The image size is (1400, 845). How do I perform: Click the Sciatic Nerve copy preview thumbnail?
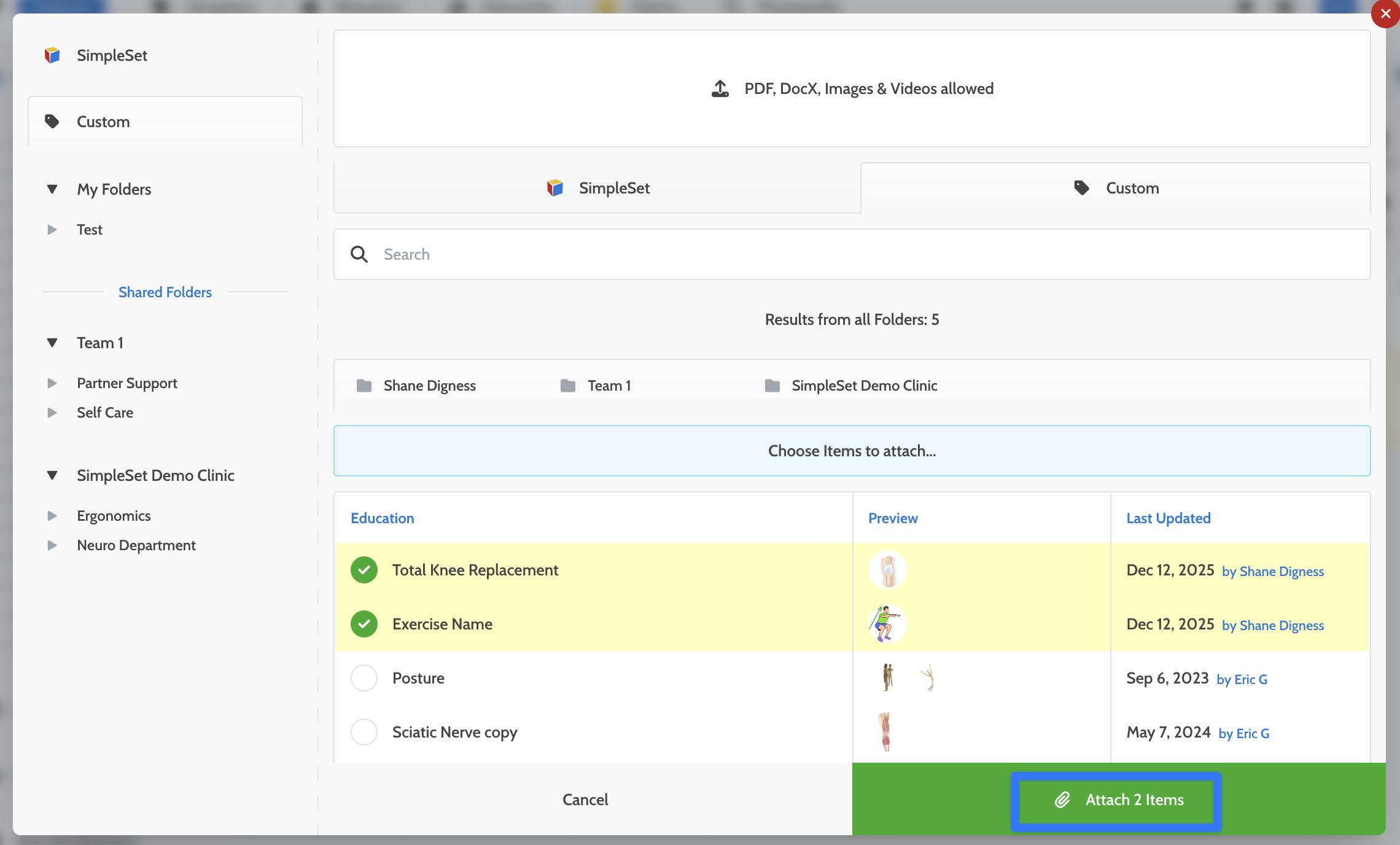click(885, 732)
